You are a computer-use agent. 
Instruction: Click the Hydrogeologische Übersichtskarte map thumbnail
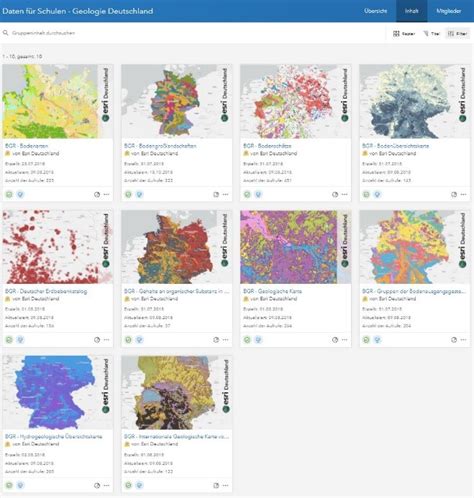click(x=58, y=392)
